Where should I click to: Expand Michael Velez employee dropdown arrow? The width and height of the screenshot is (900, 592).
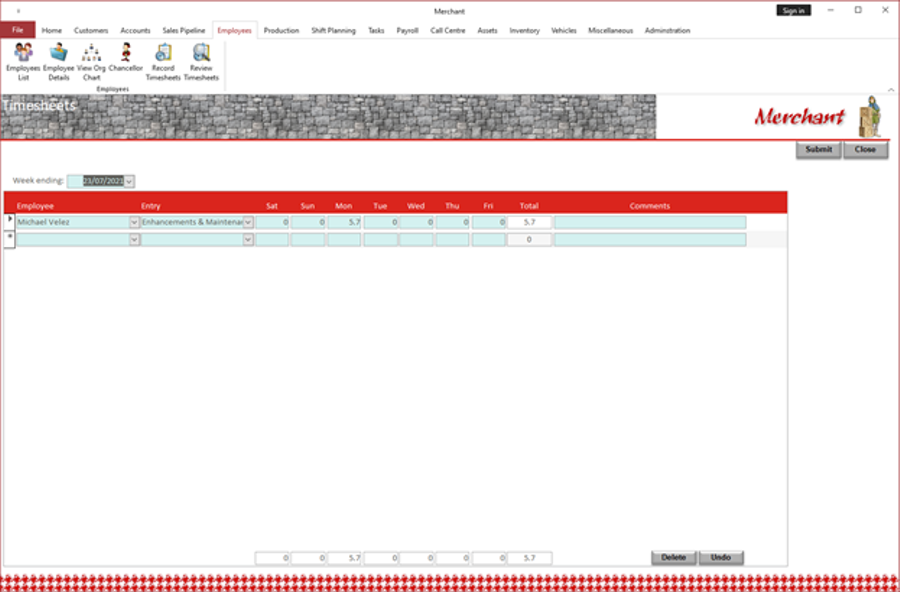coord(134,222)
